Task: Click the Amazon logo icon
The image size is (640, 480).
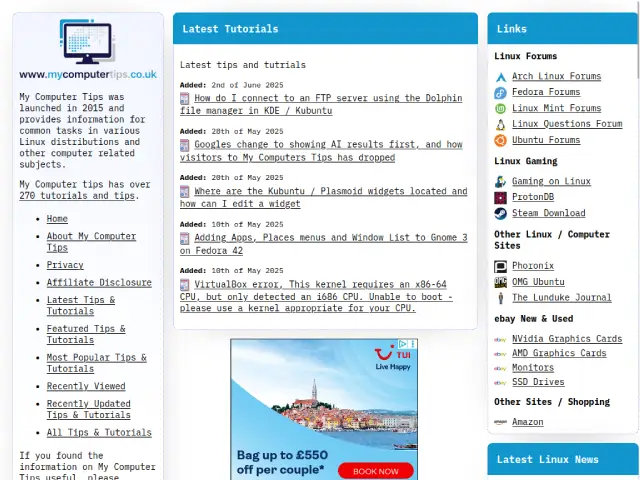Action: tap(500, 422)
